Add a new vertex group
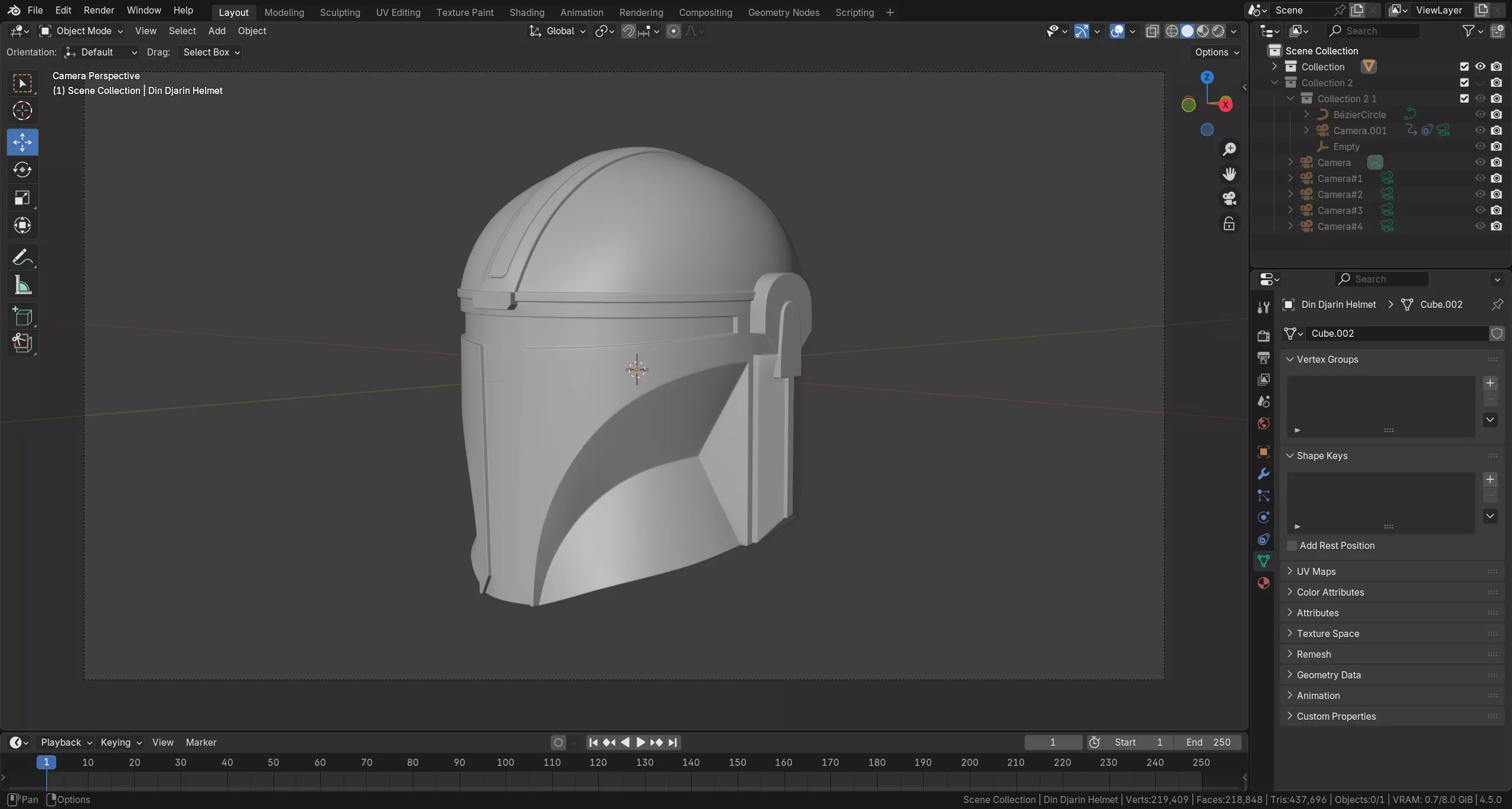 tap(1490, 384)
